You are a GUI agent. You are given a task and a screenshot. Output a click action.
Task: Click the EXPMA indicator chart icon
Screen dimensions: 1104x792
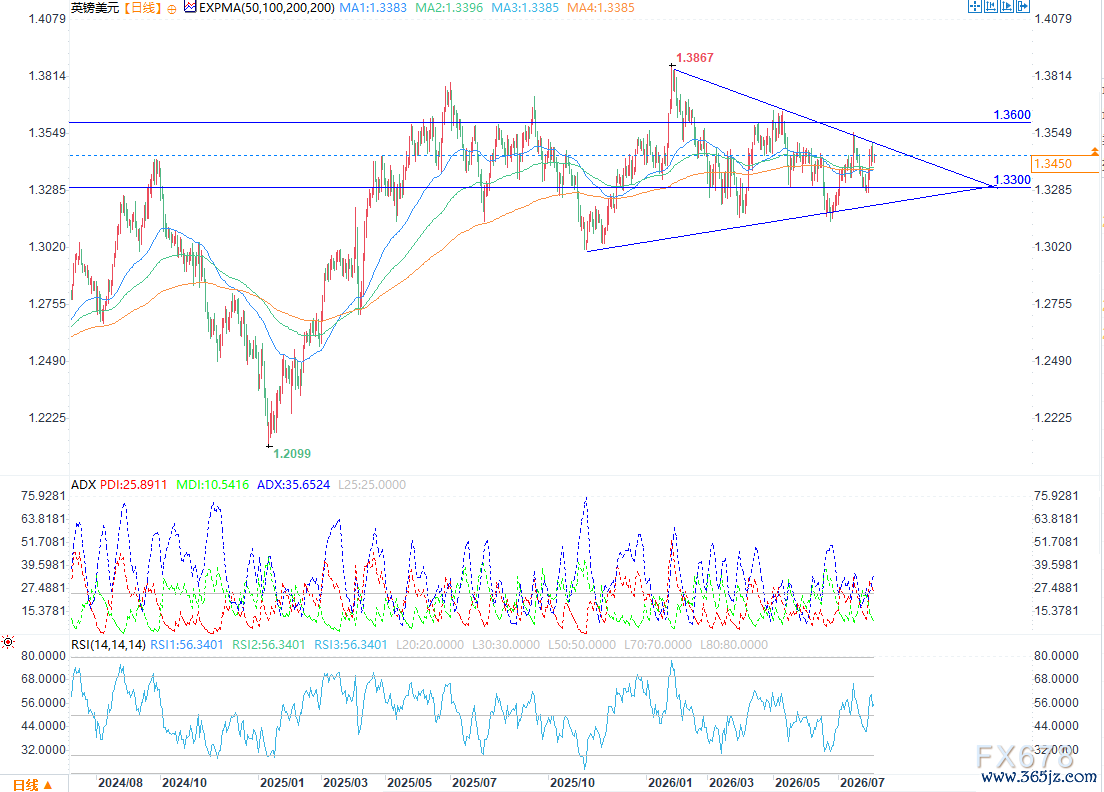click(x=189, y=7)
